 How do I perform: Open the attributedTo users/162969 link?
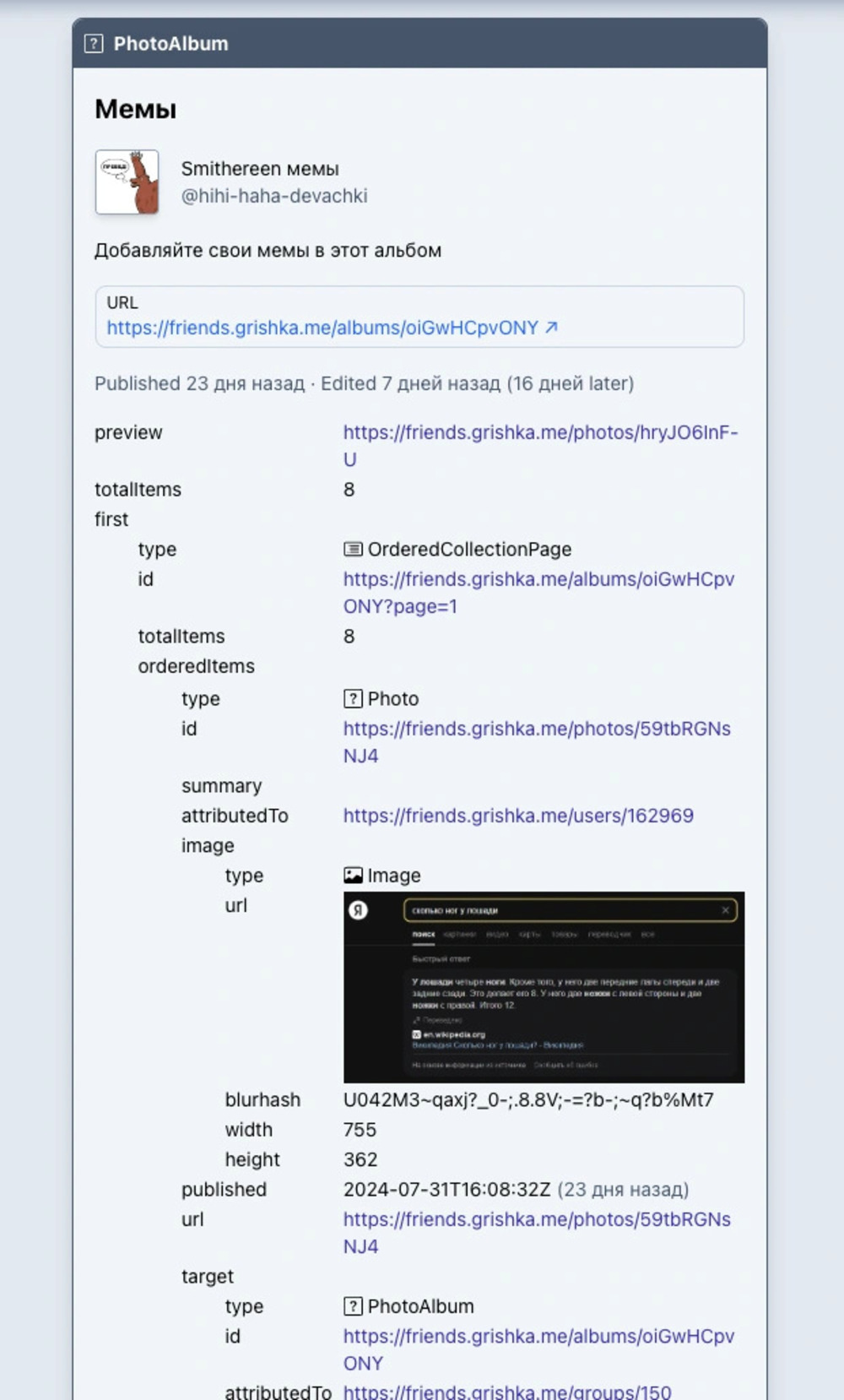coord(517,816)
